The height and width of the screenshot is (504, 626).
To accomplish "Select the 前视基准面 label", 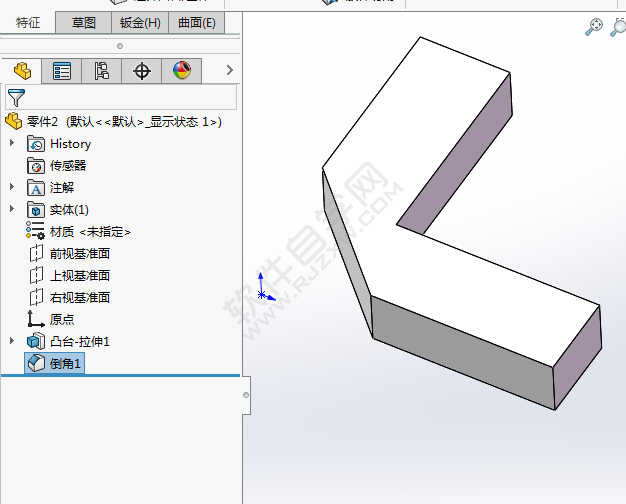I will coord(80,254).
